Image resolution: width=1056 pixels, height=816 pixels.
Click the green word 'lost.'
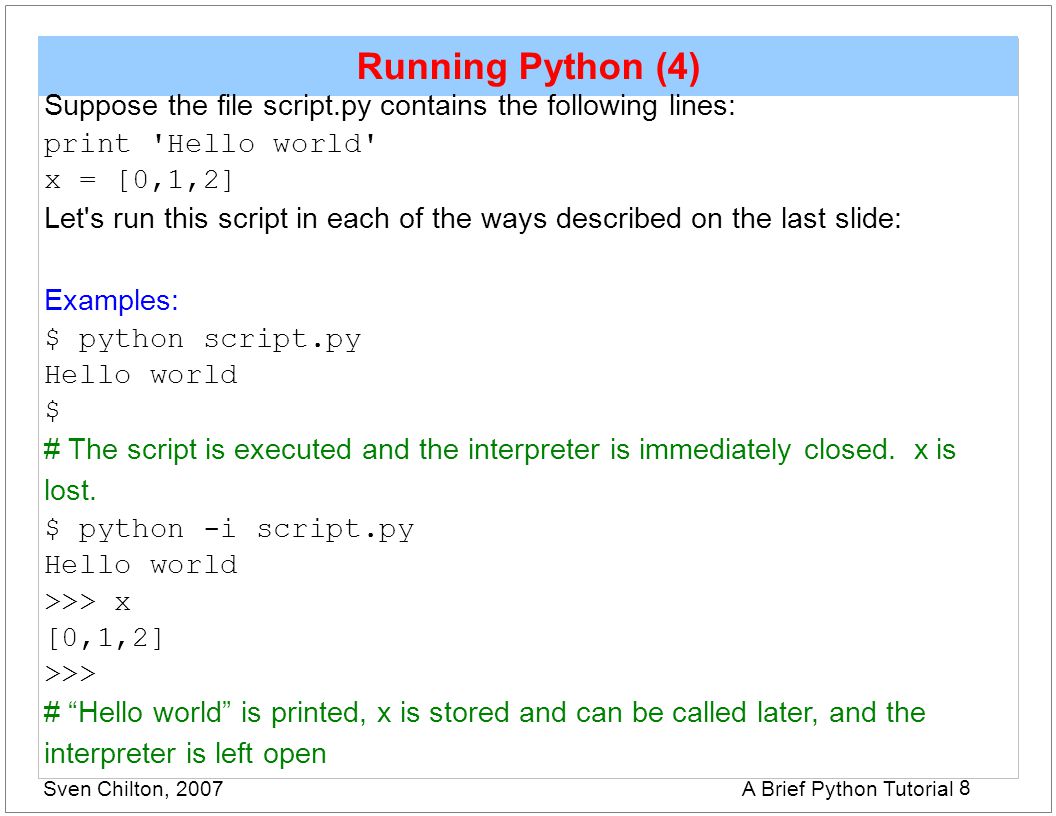[x=70, y=490]
